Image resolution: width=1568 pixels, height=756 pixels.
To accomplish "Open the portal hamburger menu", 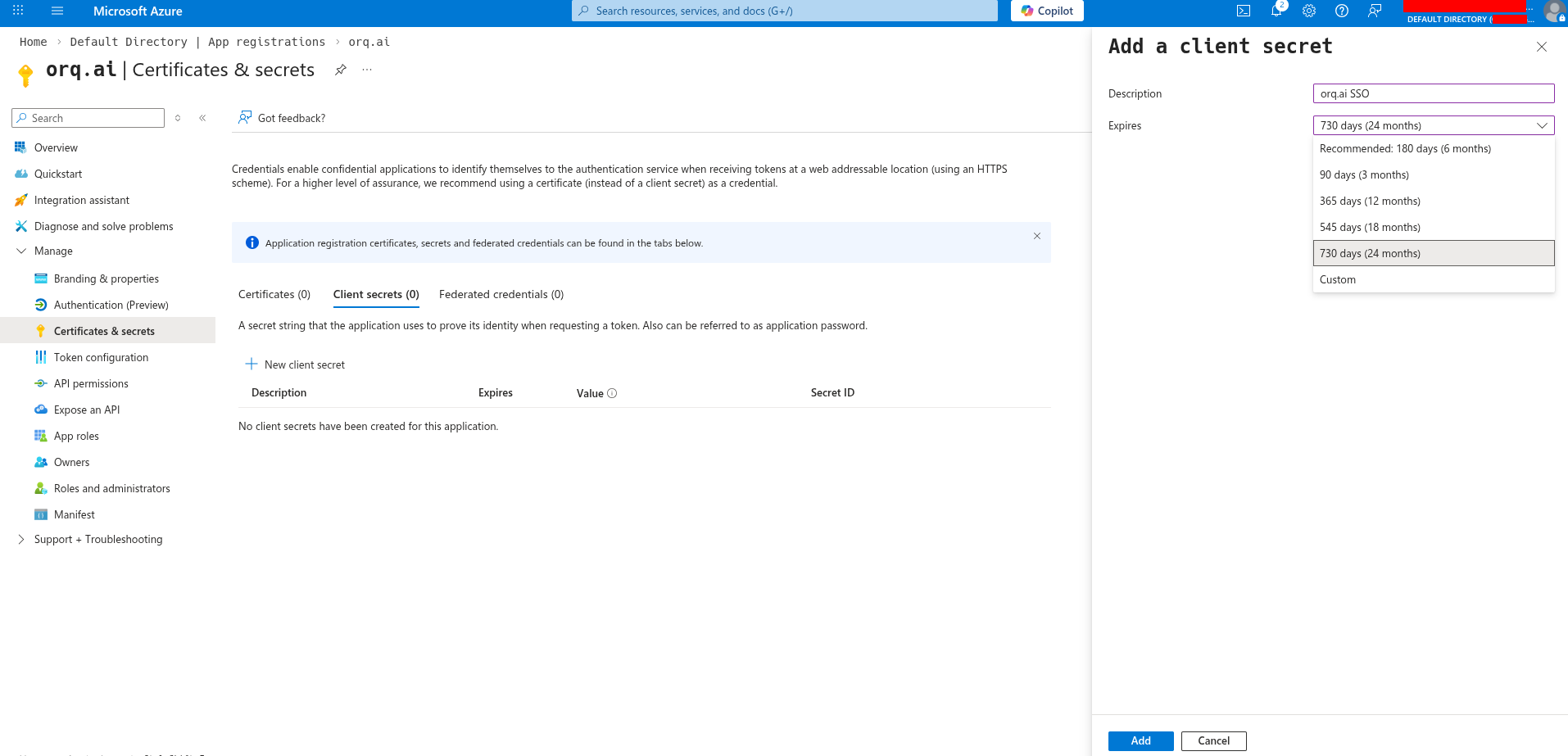I will coord(57,11).
